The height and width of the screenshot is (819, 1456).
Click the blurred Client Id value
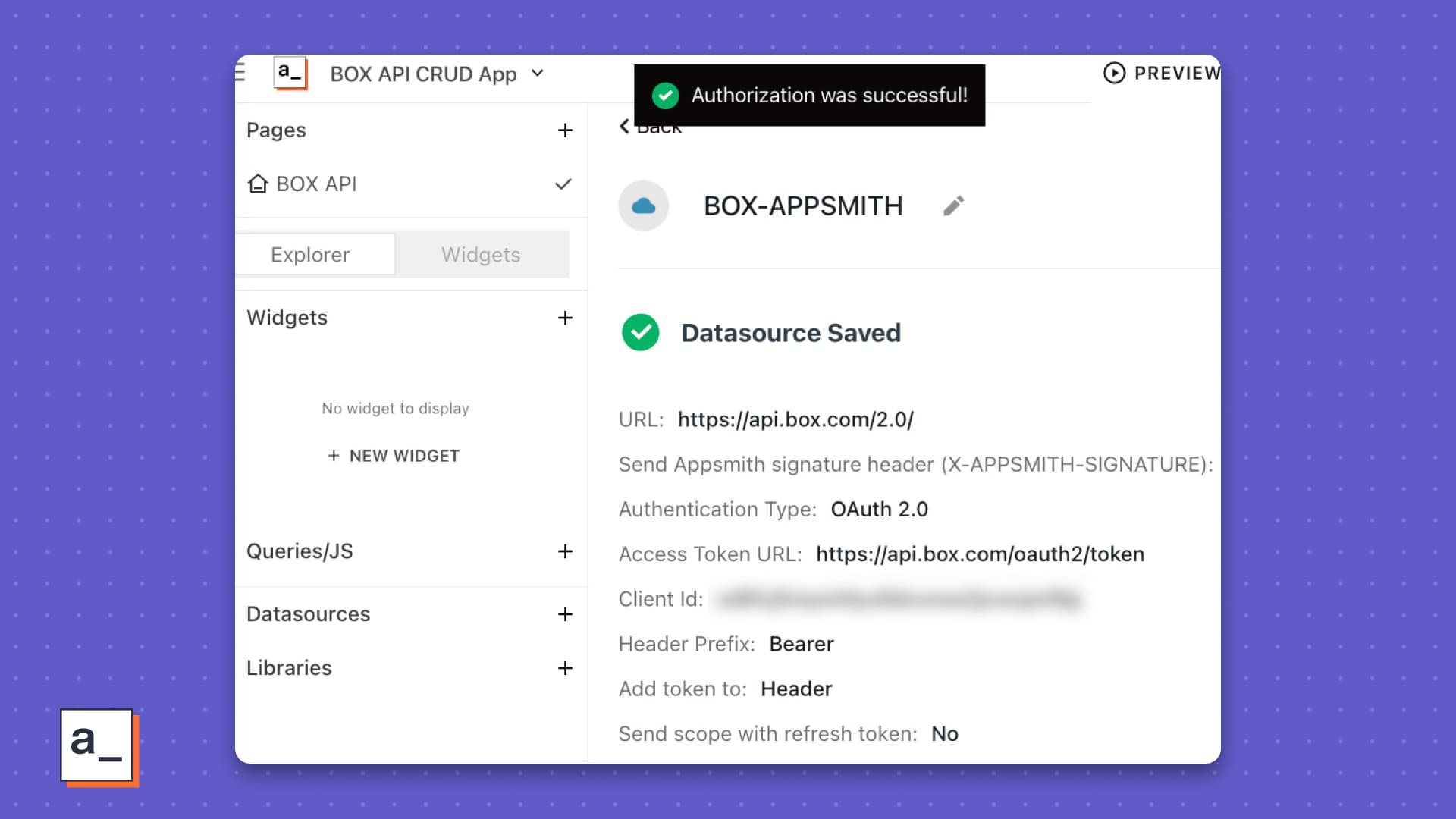(900, 599)
